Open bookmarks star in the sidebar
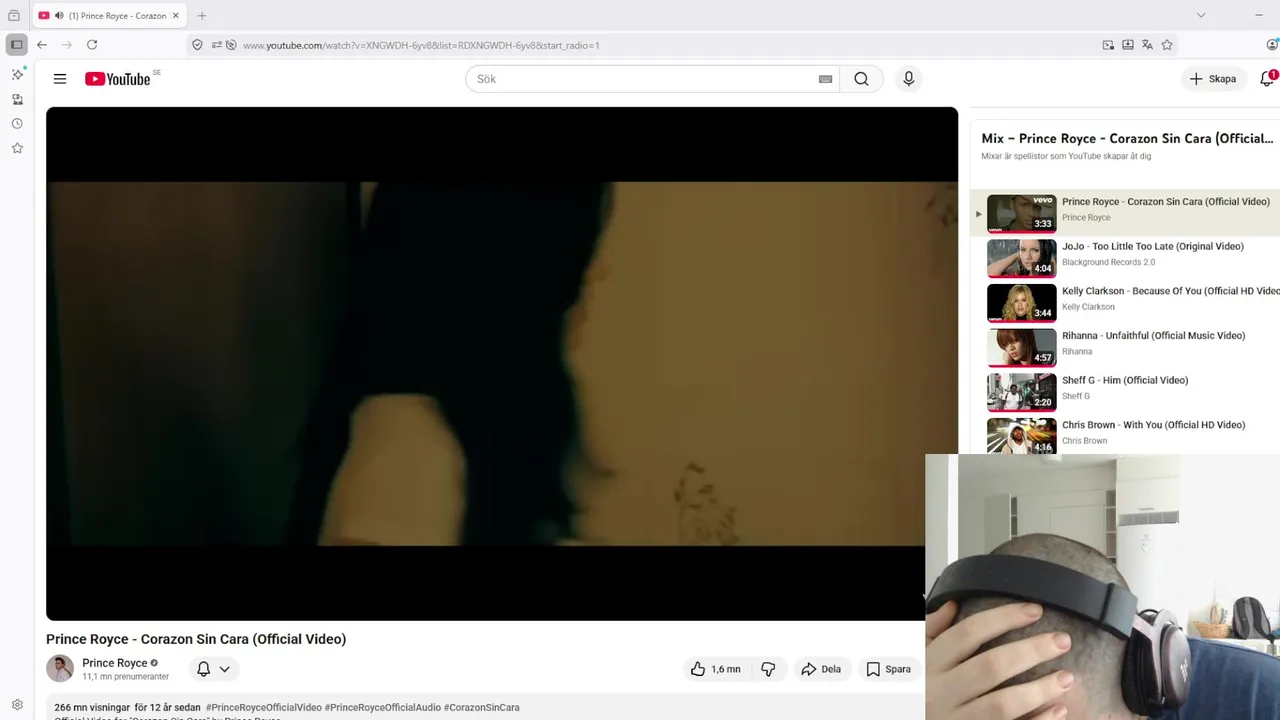 coord(17,148)
